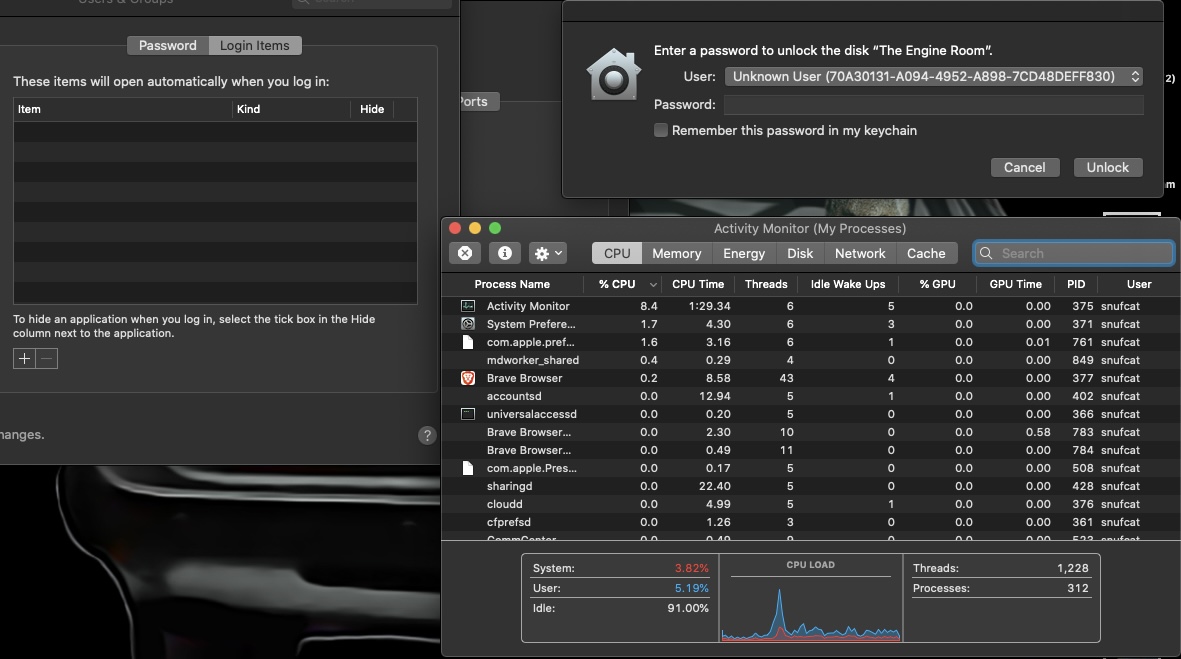Click the com.apple.Pres... document icon
1181x659 pixels.
tap(468, 468)
